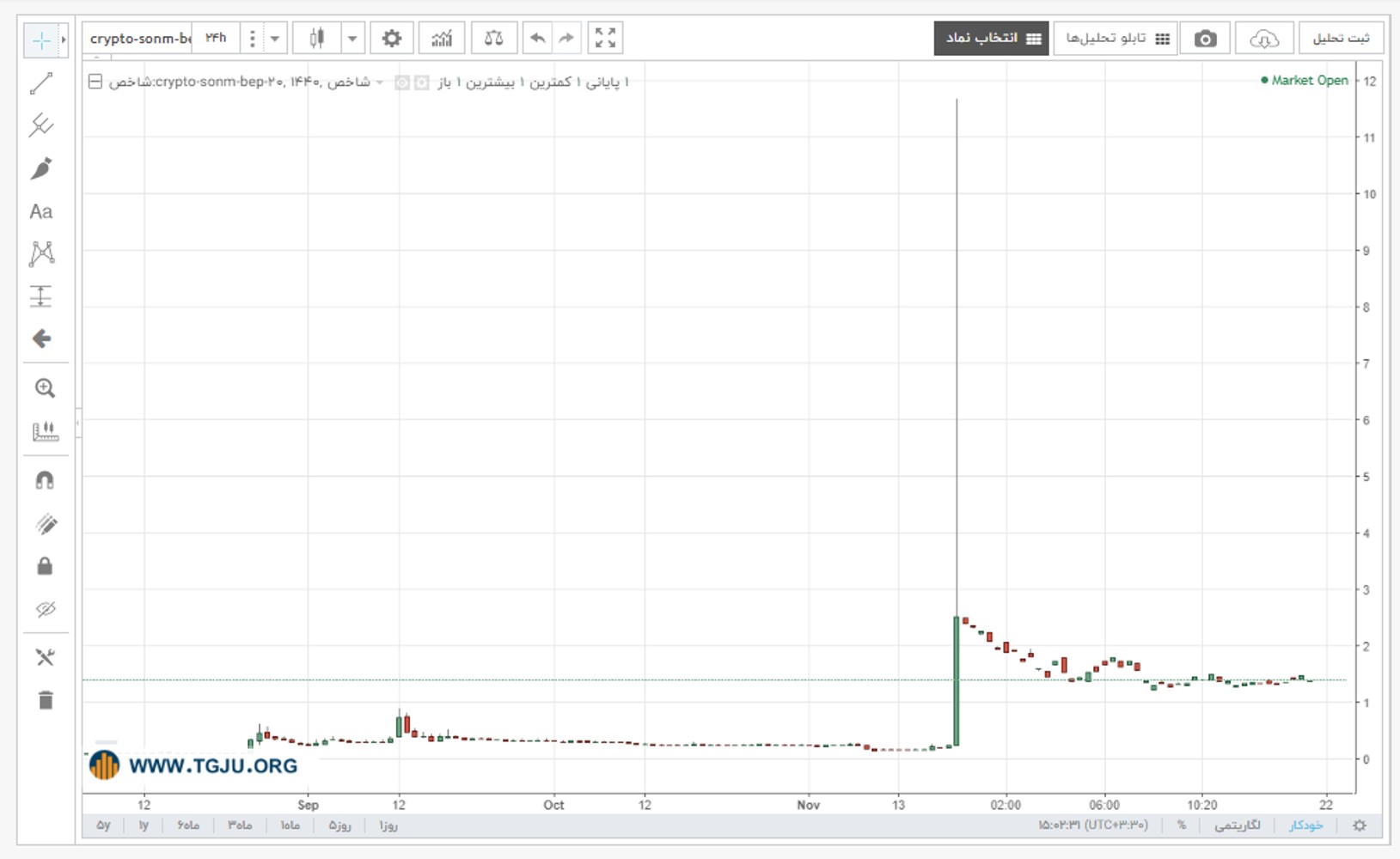
Task: Toggle stay in drawing mode pencil
Action: tap(45, 523)
